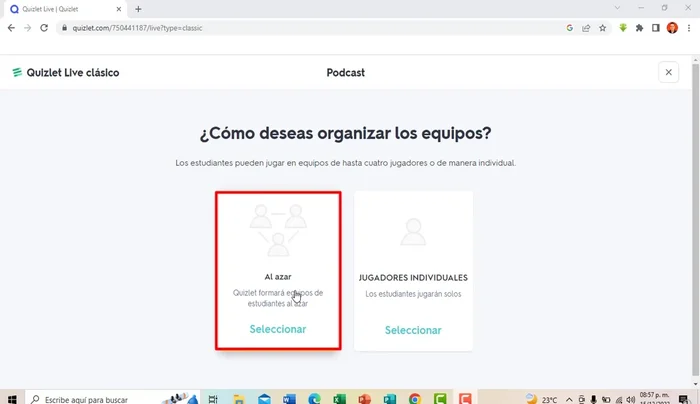View site security lock info
The height and width of the screenshot is (404, 700).
click(x=64, y=28)
